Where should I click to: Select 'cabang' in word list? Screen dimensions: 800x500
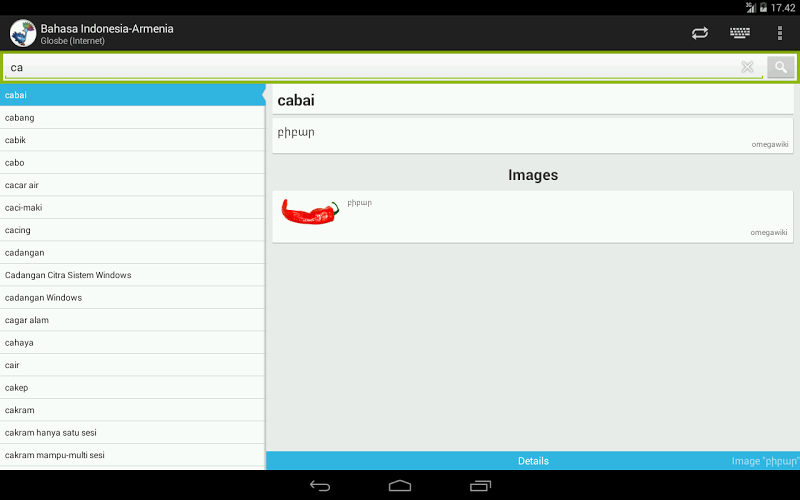click(133, 117)
